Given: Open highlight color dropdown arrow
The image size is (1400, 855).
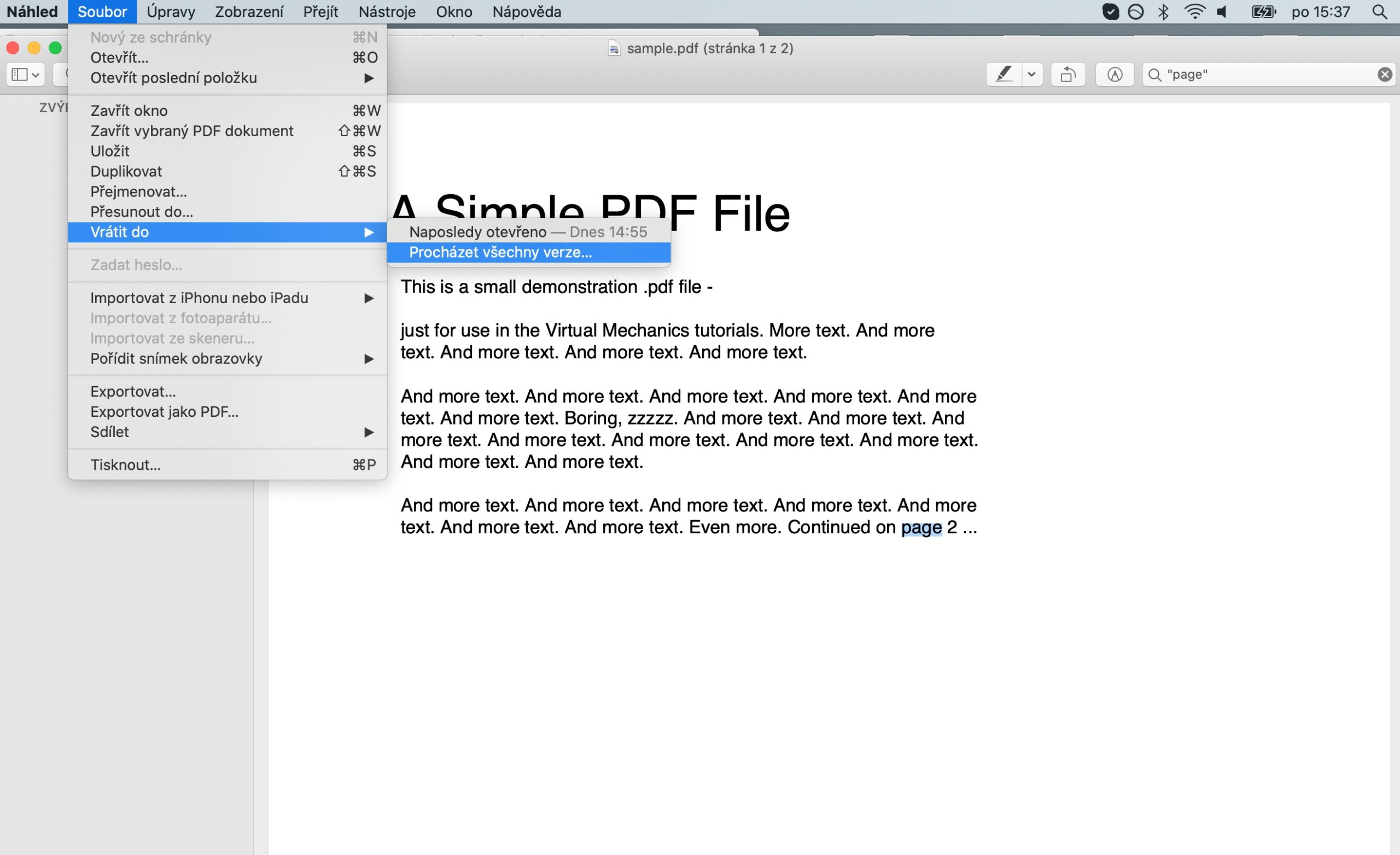Looking at the screenshot, I should 1032,74.
